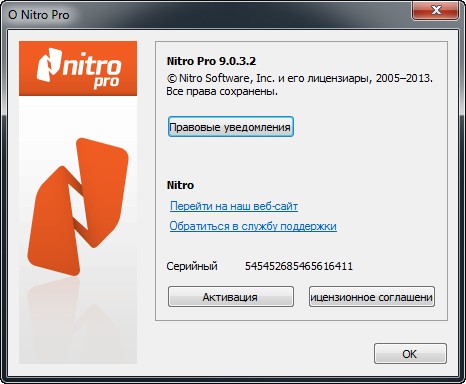Click the Все права сохранены text

click(222, 91)
